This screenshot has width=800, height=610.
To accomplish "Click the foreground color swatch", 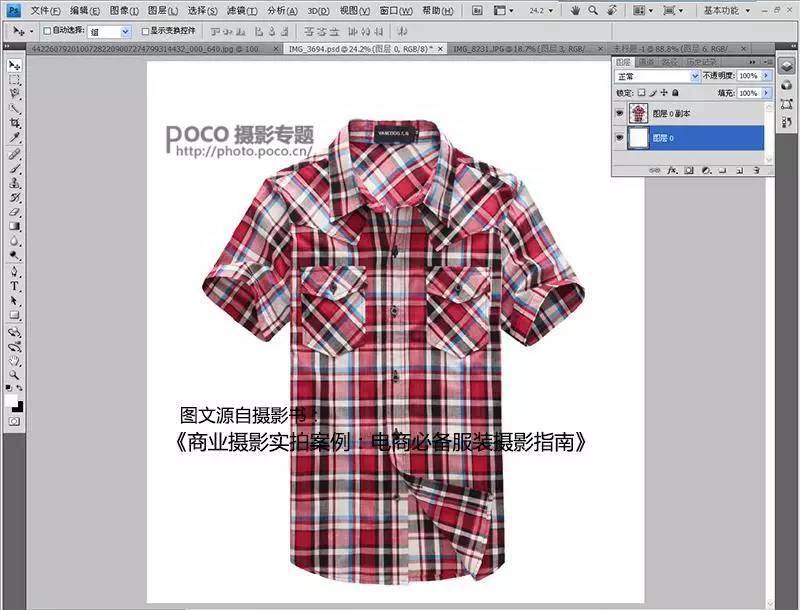I will 10,400.
